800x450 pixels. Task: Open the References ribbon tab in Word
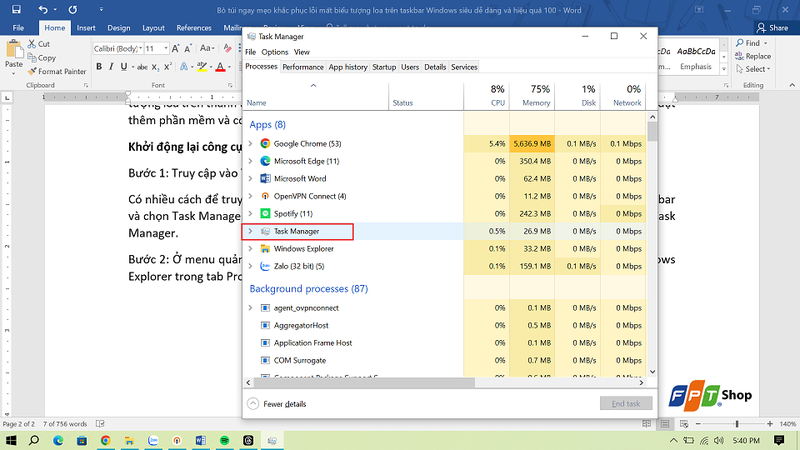click(x=193, y=28)
